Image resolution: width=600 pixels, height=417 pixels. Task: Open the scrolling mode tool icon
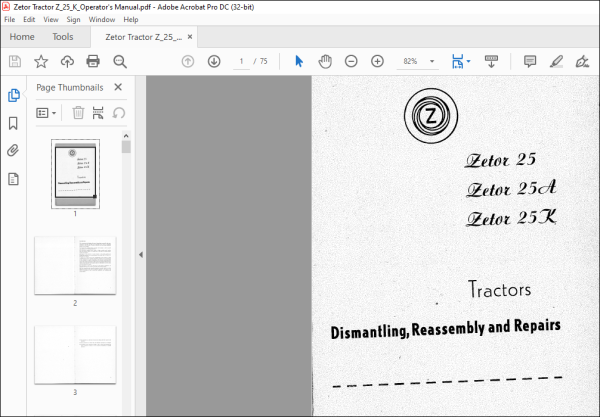click(x=491, y=61)
